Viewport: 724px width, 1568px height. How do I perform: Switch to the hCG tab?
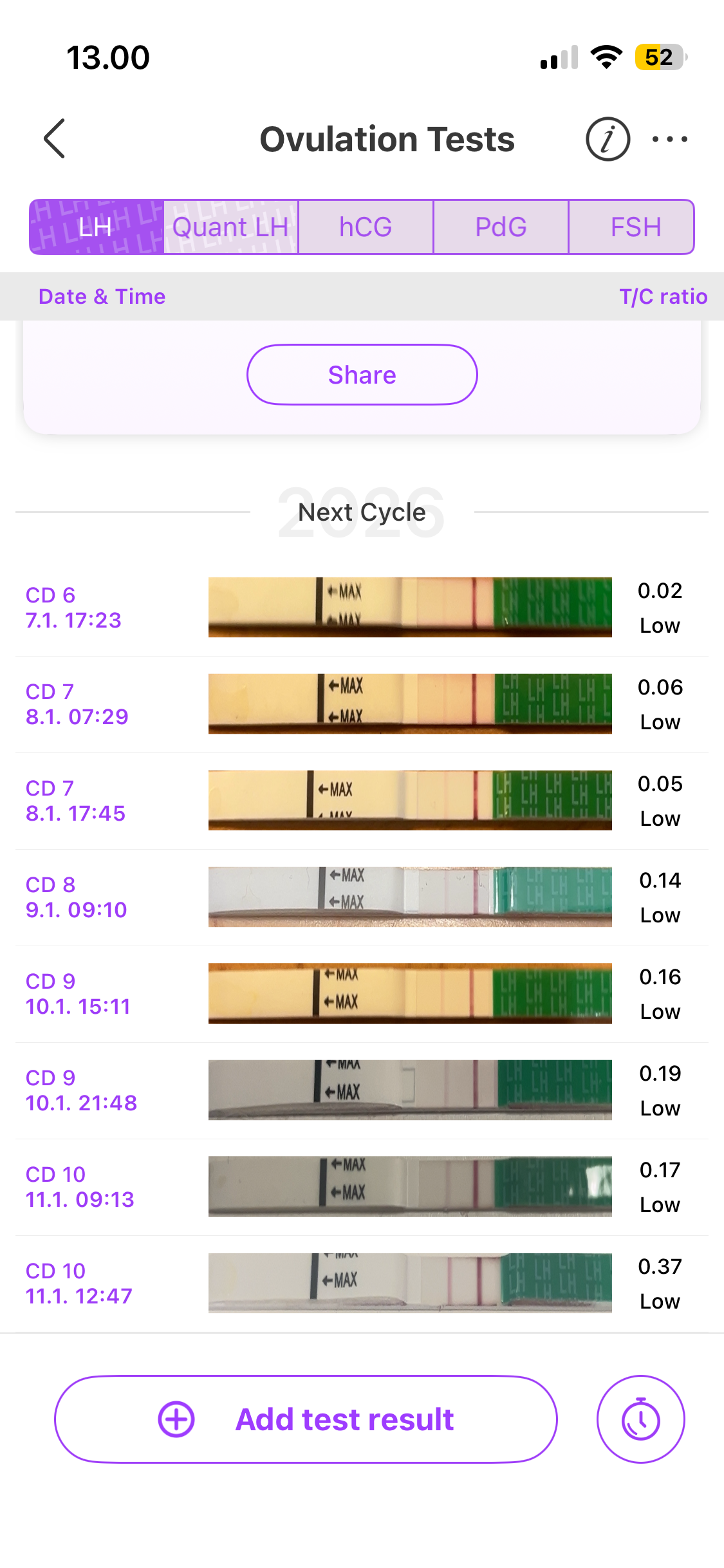pos(366,227)
